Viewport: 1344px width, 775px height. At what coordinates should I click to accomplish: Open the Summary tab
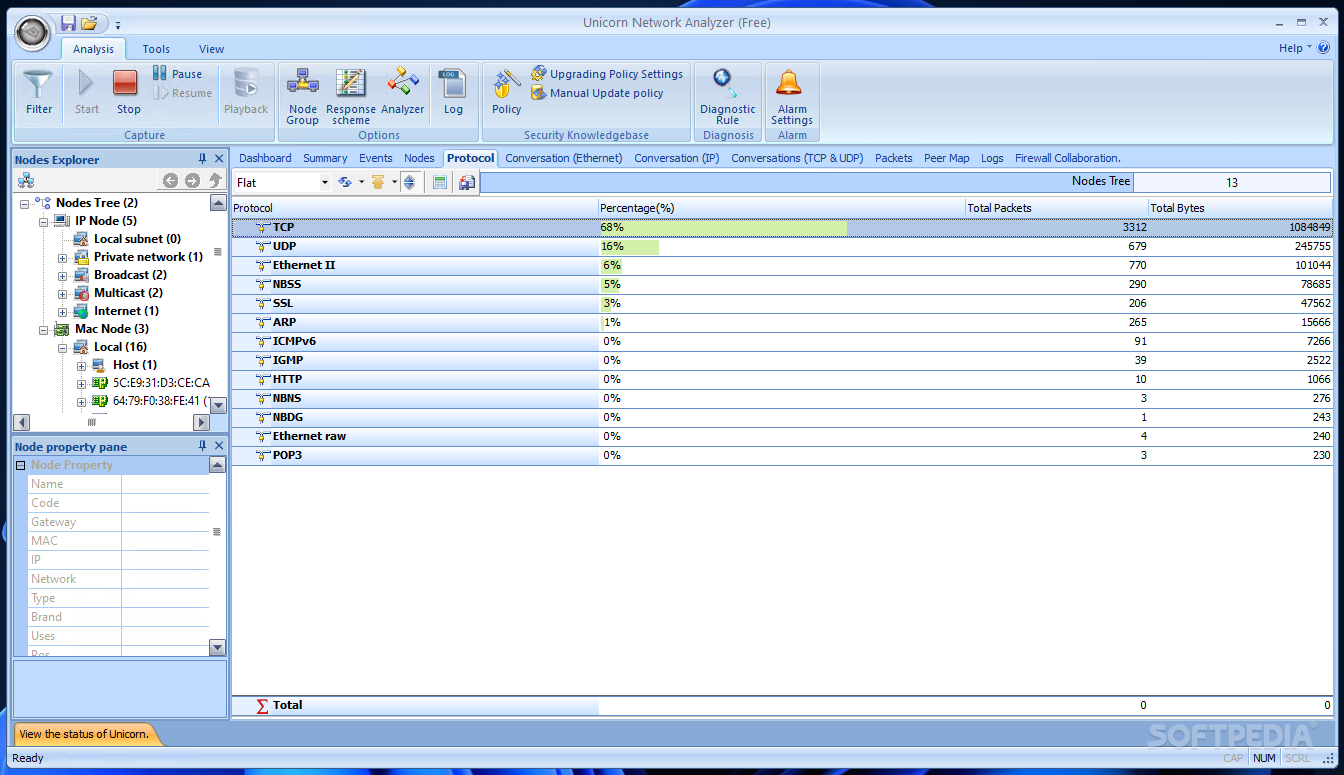click(325, 158)
